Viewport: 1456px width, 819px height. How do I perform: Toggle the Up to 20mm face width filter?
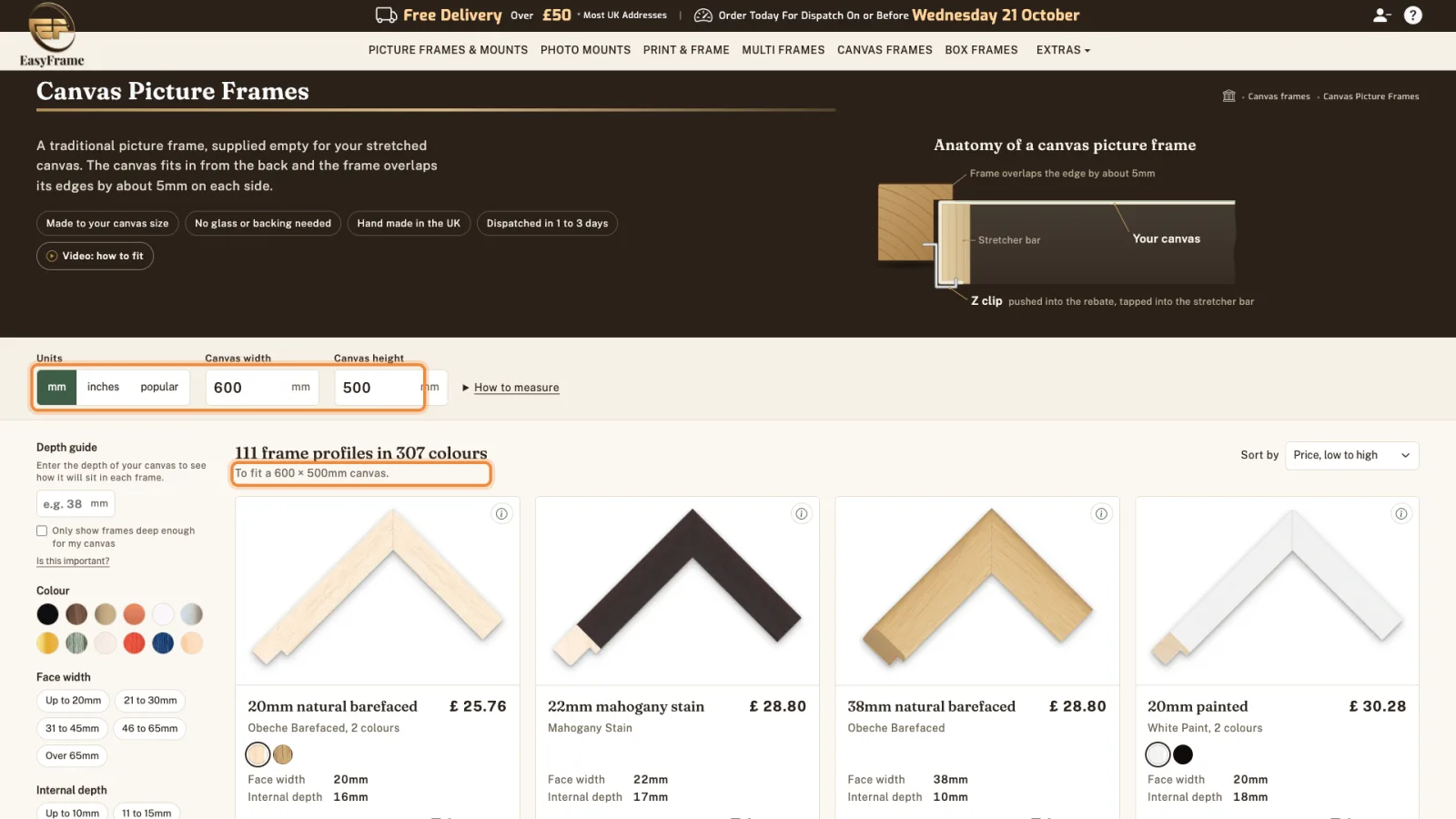74,701
